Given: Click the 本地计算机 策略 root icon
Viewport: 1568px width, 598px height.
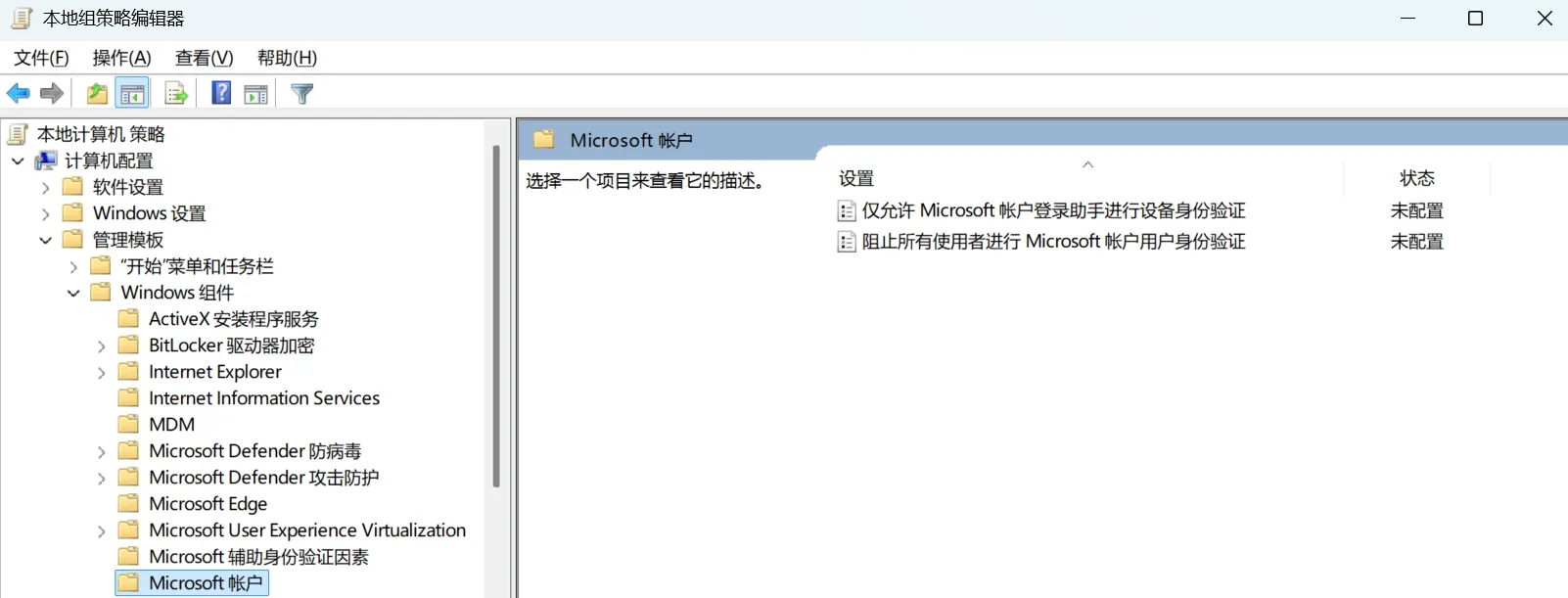Looking at the screenshot, I should 18,134.
